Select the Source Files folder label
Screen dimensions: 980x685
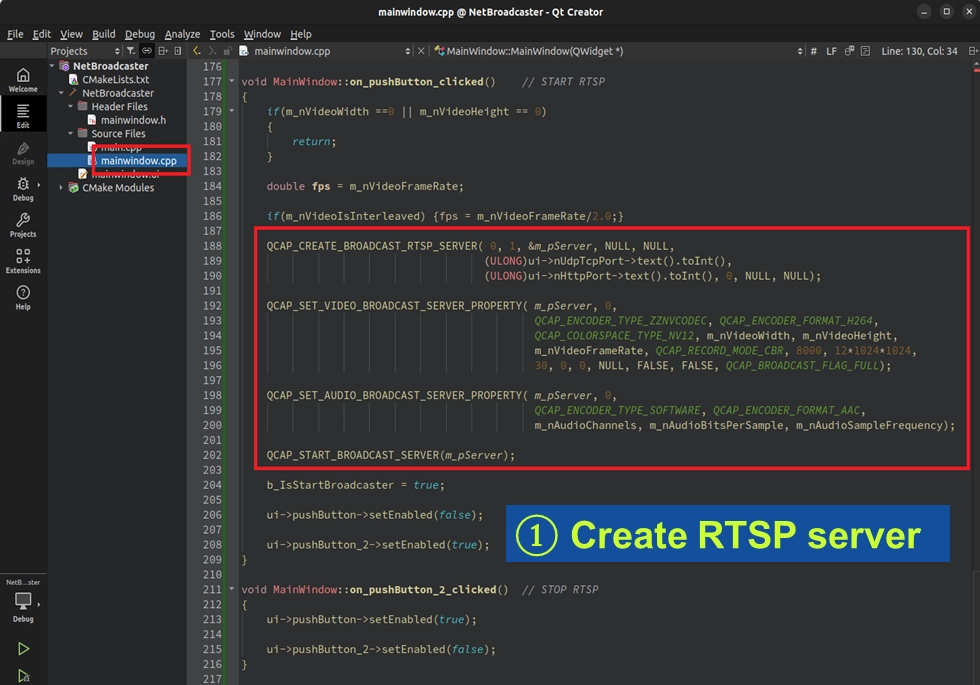(118, 133)
